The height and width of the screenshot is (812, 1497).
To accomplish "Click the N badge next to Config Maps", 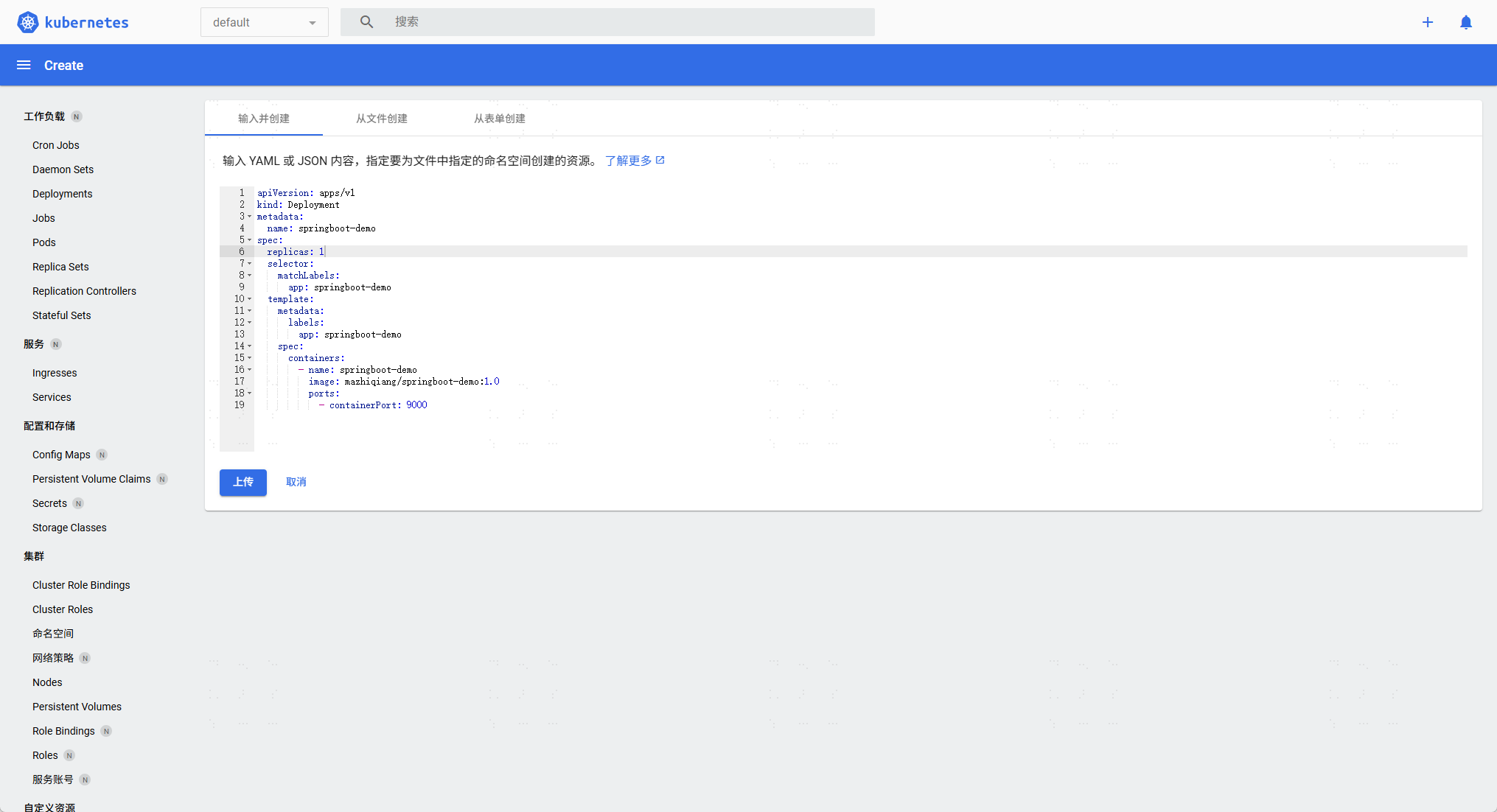I will pos(102,455).
